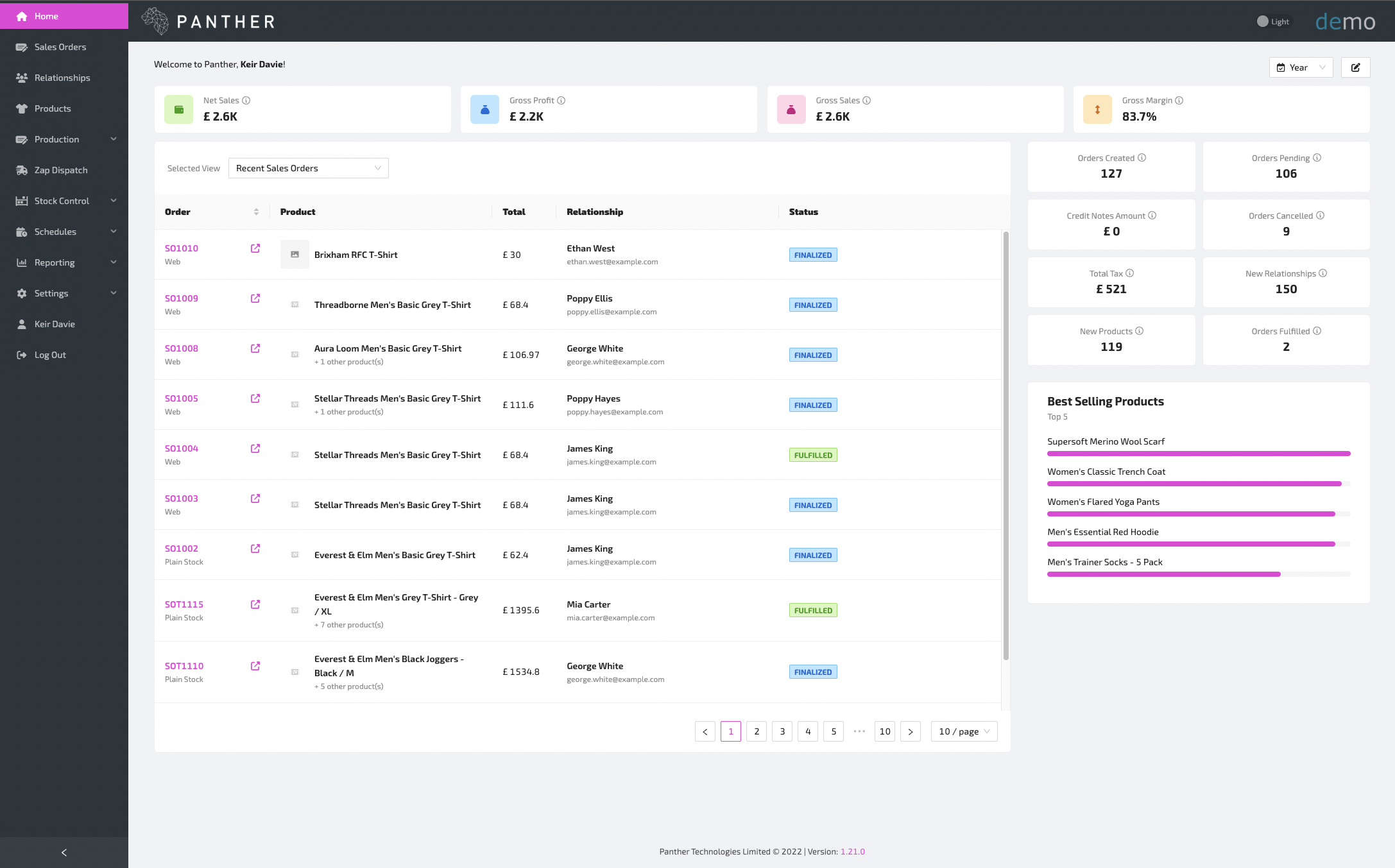
Task: Open the 10 / page size dropdown
Action: point(964,731)
